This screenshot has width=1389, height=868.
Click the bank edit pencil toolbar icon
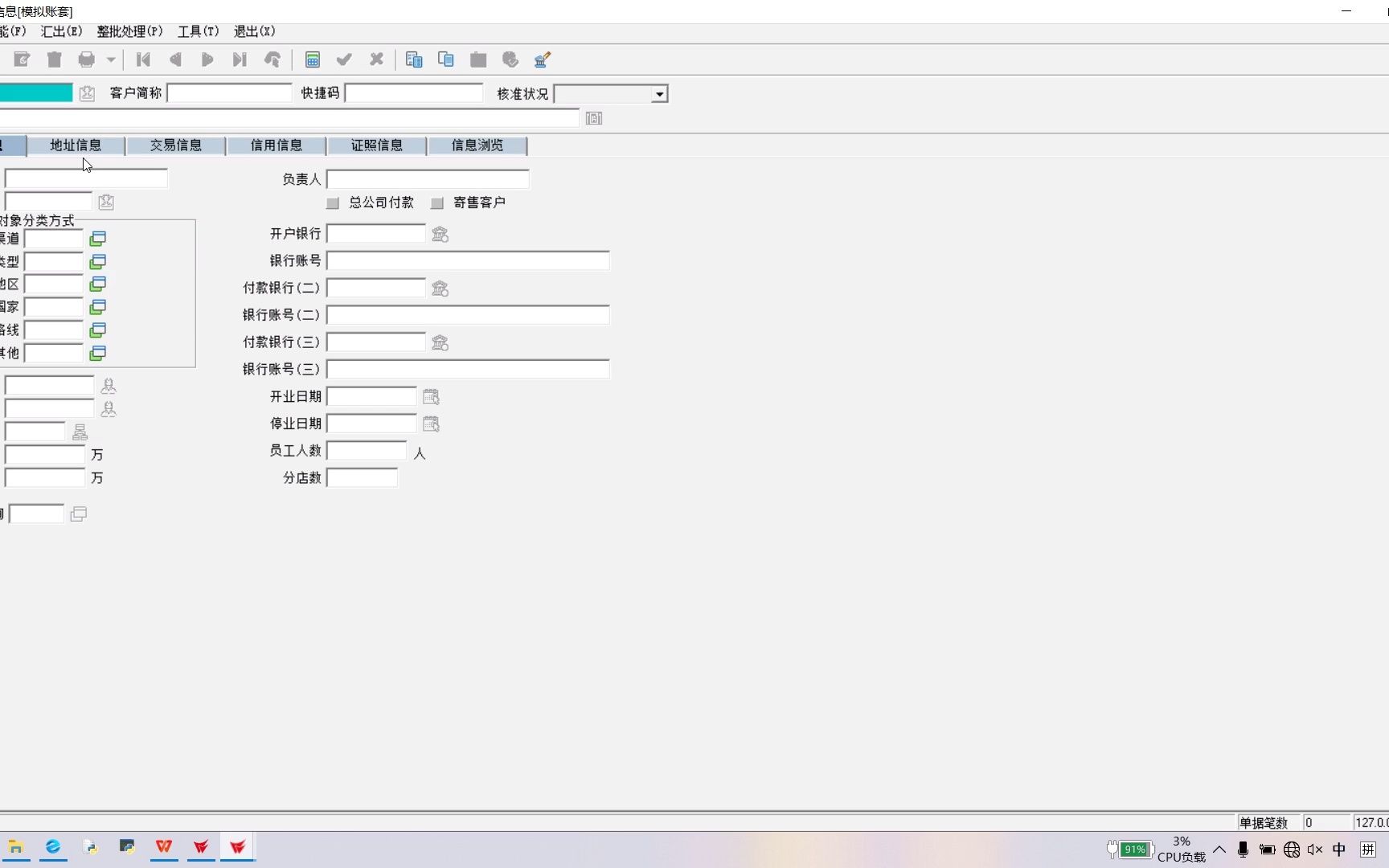pyautogui.click(x=543, y=59)
